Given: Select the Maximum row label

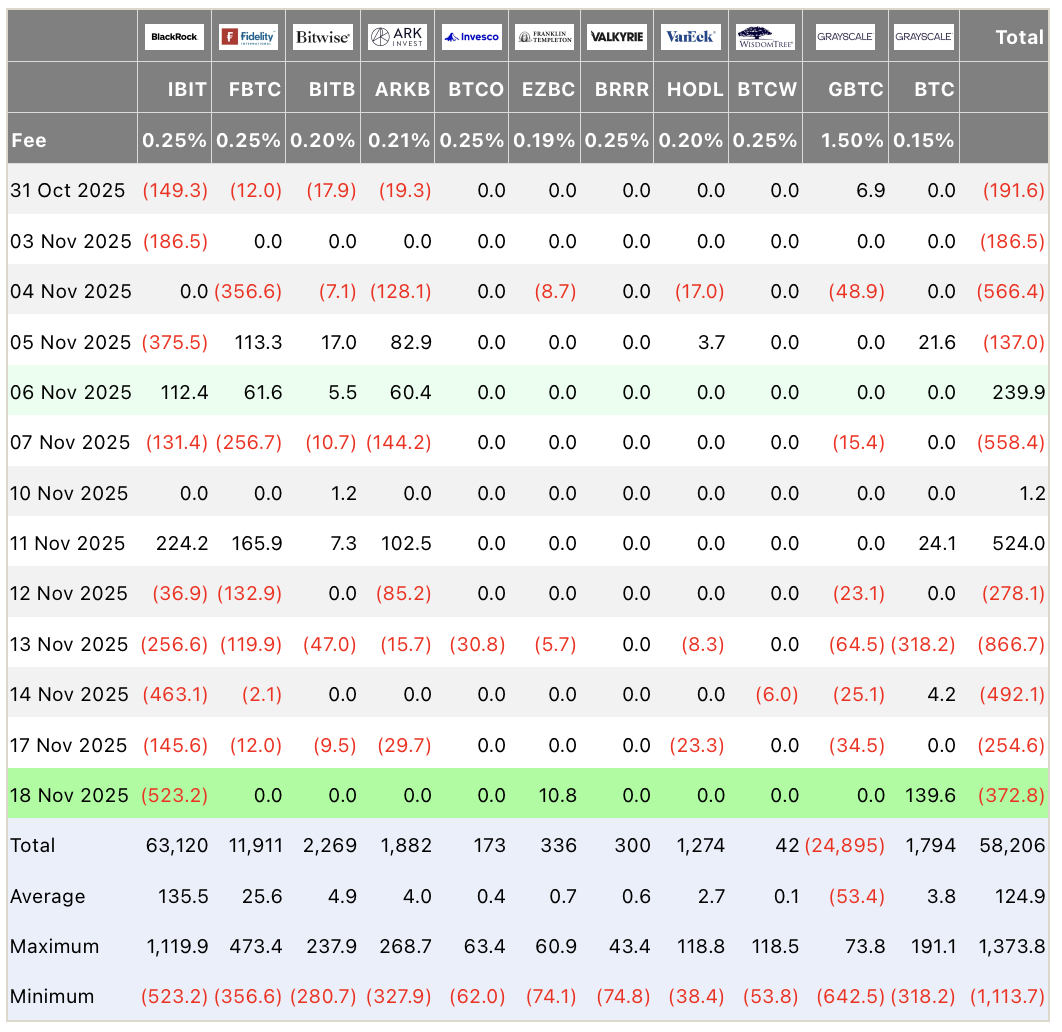Looking at the screenshot, I should pos(54,947).
